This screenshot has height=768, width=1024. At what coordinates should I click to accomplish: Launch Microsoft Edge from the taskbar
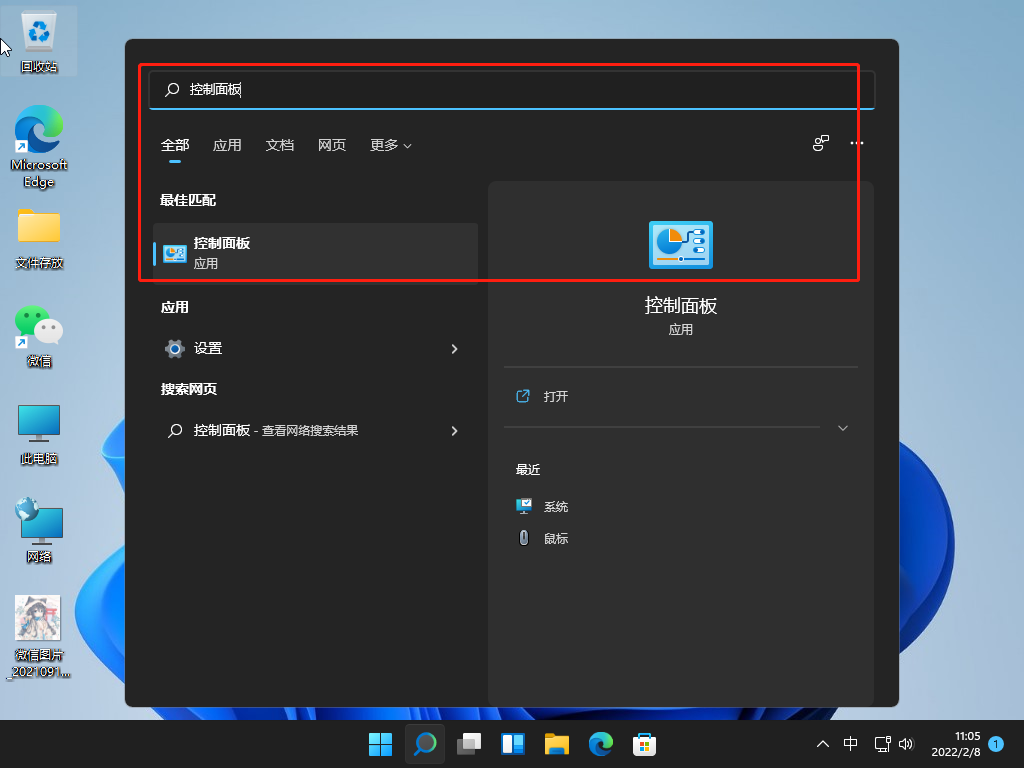pyautogui.click(x=600, y=744)
